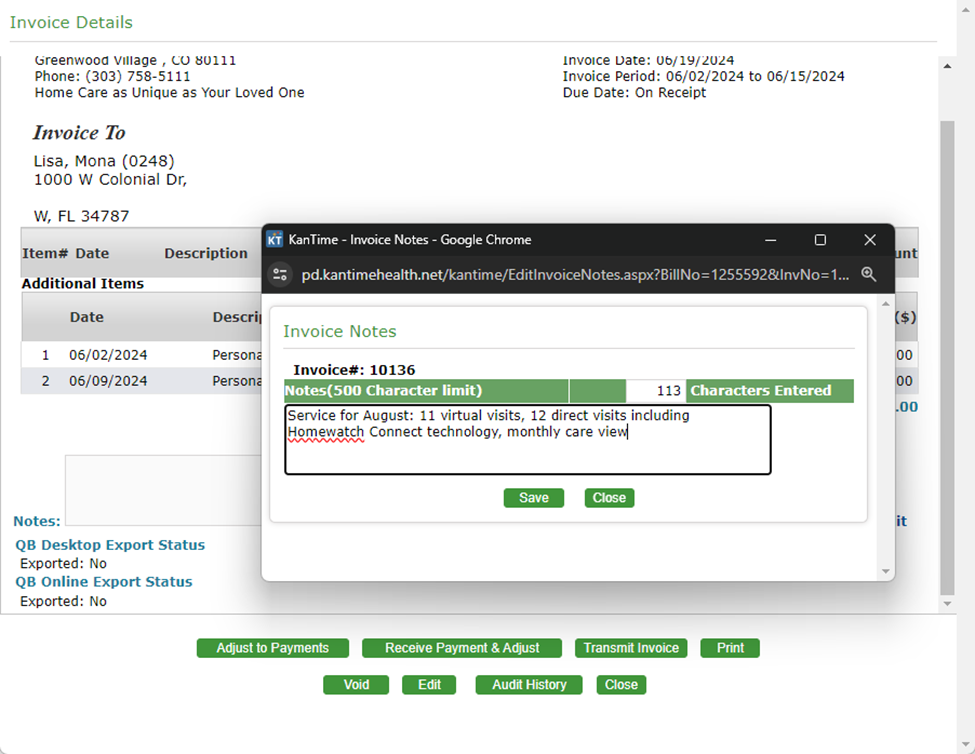Click the site information icon in address bar
This screenshot has width=975, height=754.
click(x=281, y=274)
